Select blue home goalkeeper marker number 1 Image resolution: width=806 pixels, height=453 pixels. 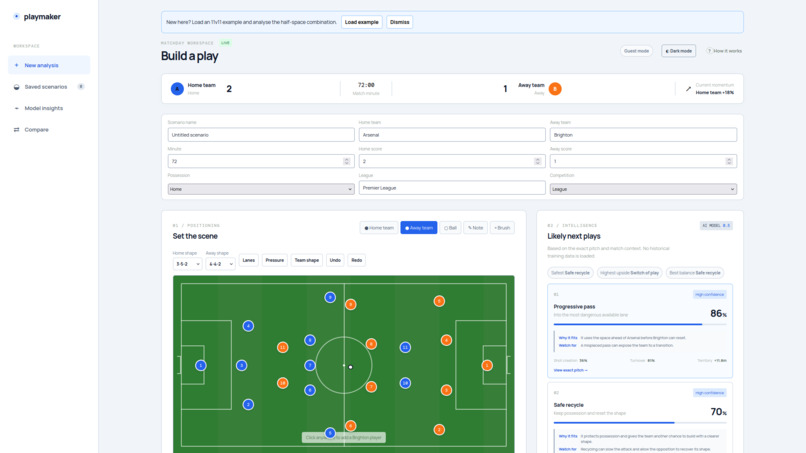click(200, 366)
